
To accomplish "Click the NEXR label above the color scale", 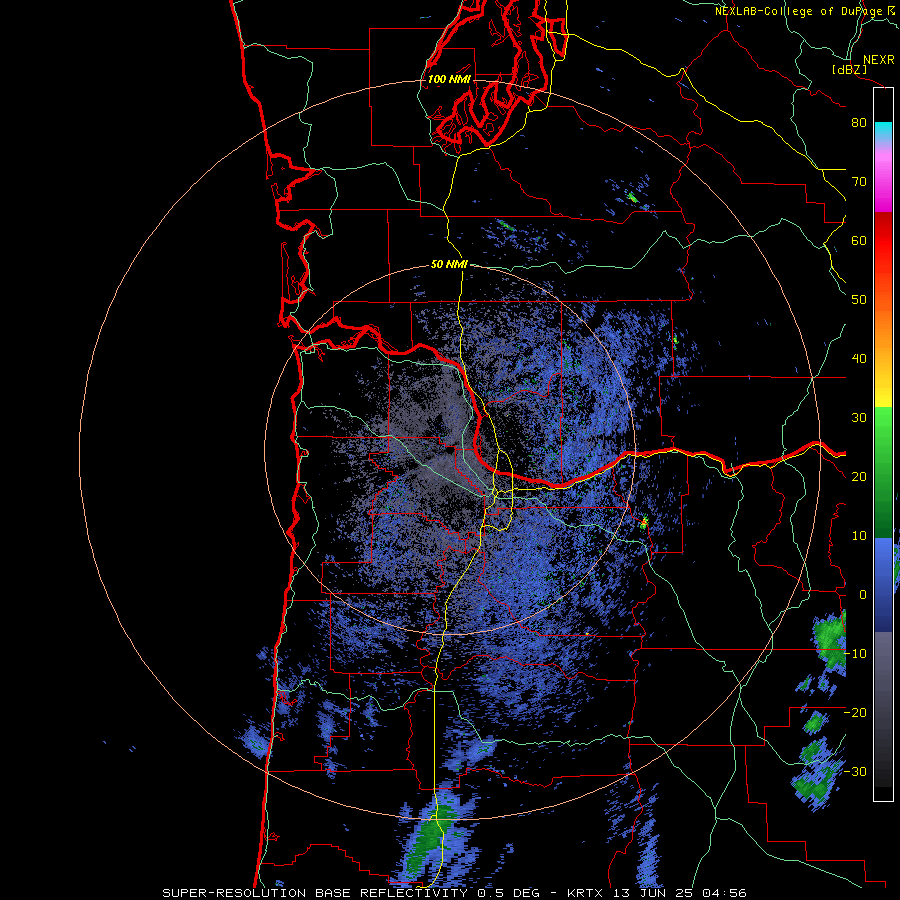I will (x=878, y=60).
